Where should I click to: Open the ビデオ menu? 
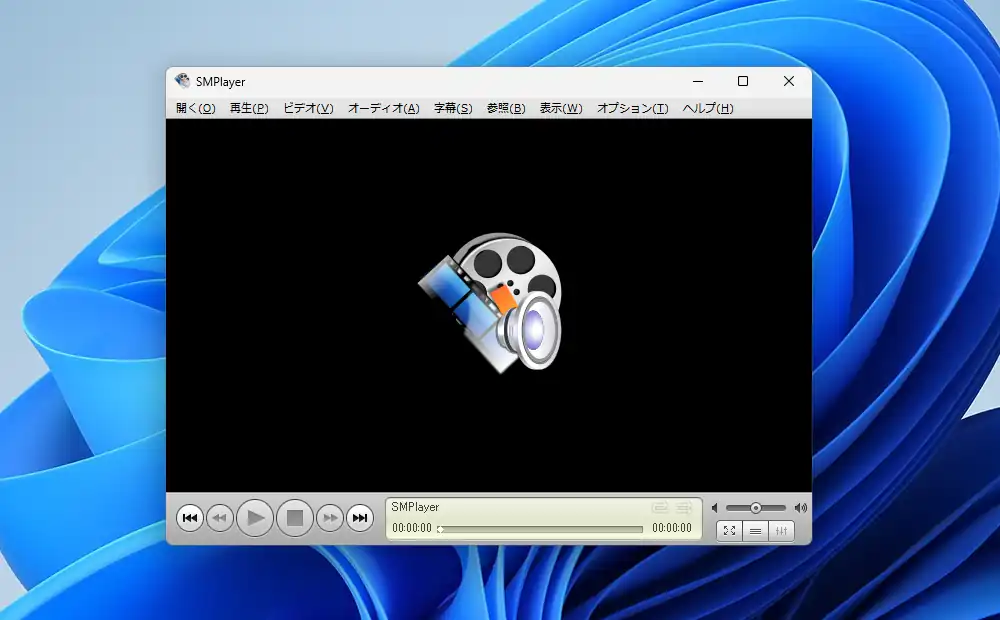(x=308, y=108)
